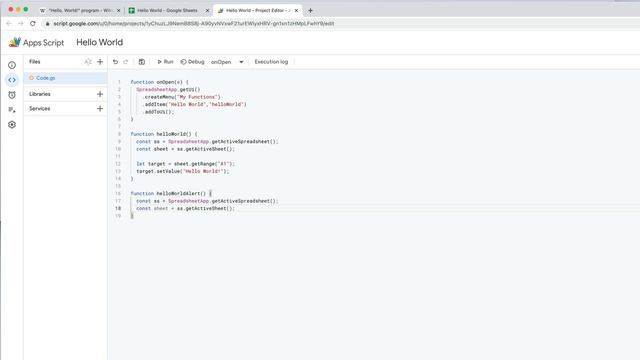Open the Triggers alarm clock icon

point(12,95)
